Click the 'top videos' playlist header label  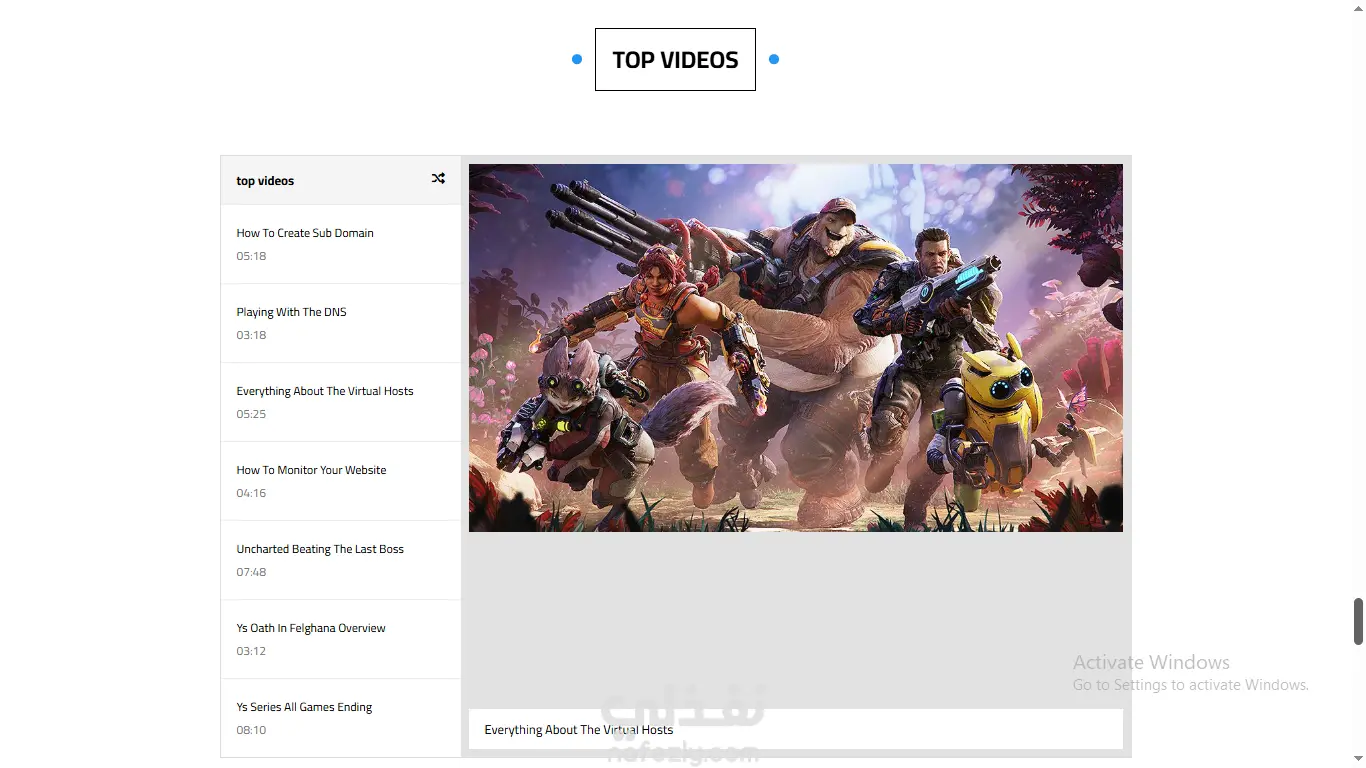pos(265,181)
